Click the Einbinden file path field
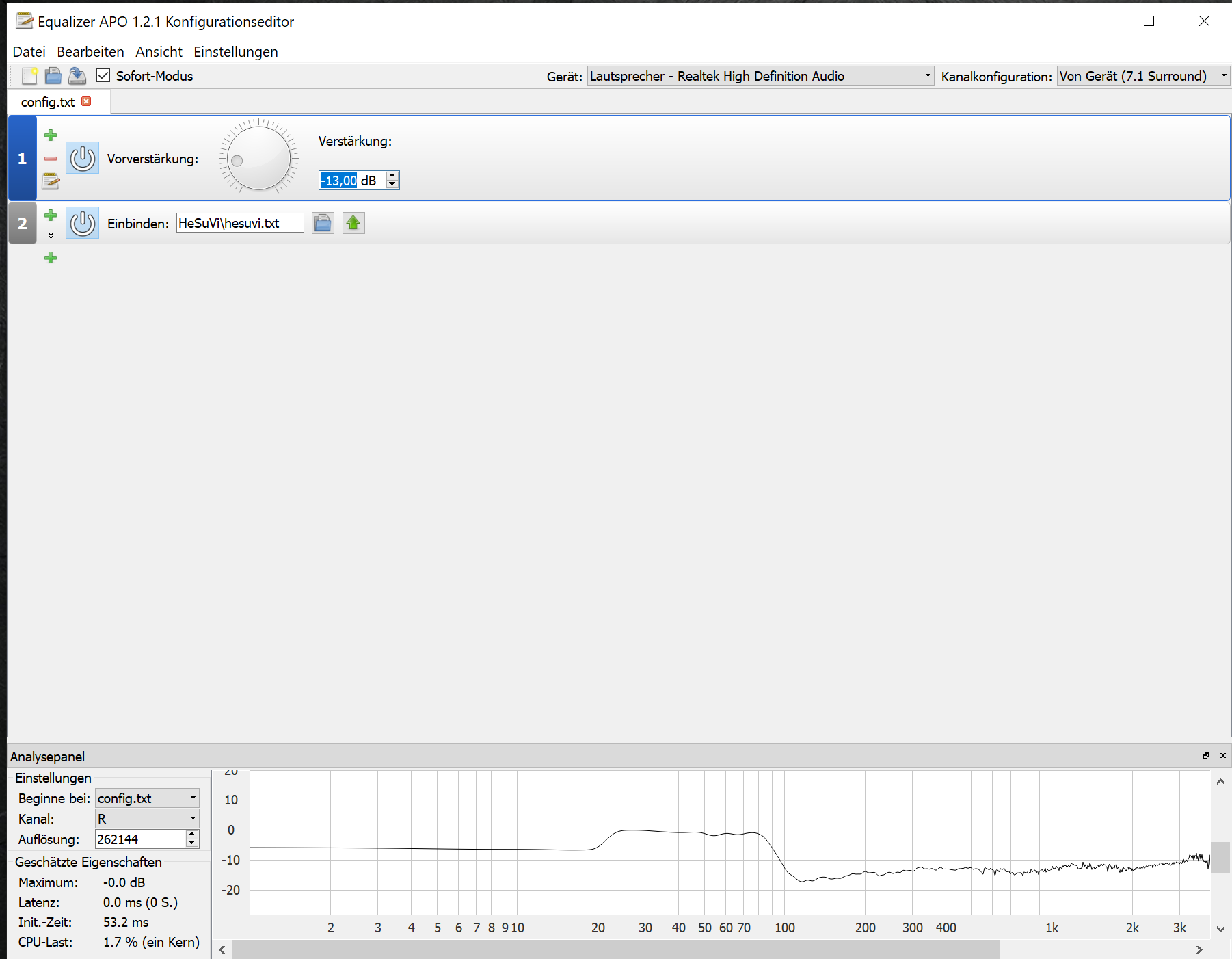1232x959 pixels. (x=240, y=223)
